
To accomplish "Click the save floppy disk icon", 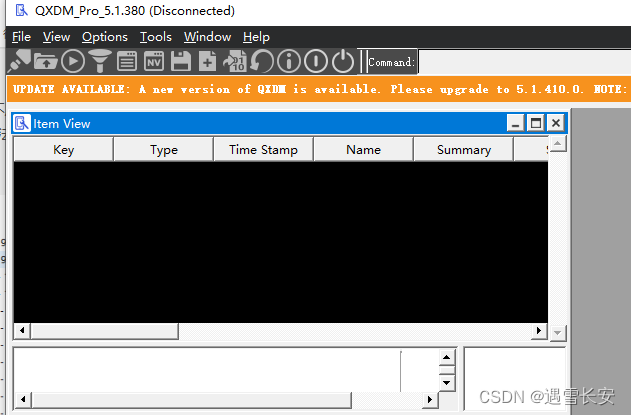I will click(181, 62).
